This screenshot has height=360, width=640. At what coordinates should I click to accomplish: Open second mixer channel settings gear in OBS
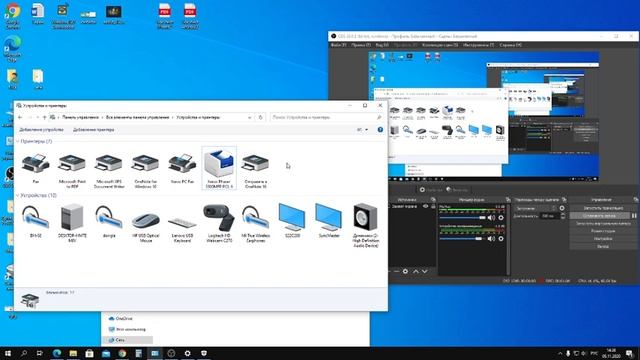click(x=501, y=239)
